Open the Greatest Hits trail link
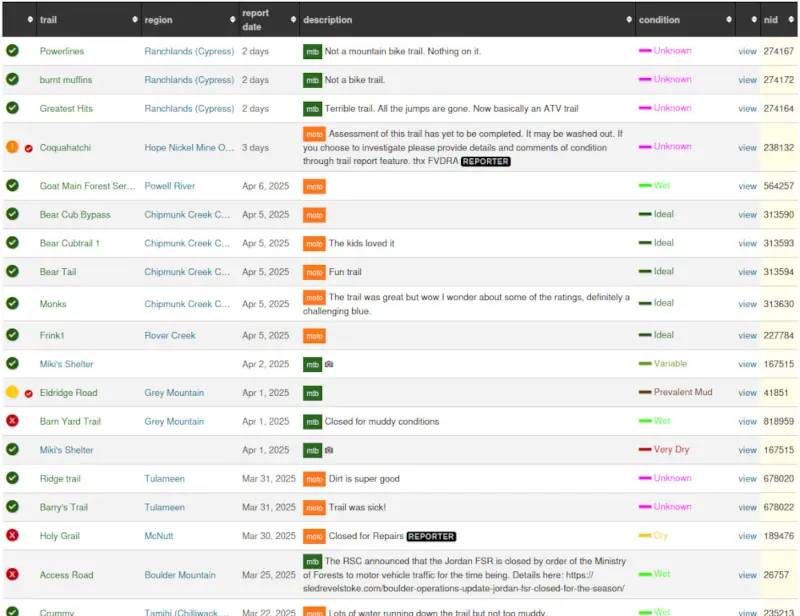This screenshot has height=616, width=800. pyautogui.click(x=67, y=109)
